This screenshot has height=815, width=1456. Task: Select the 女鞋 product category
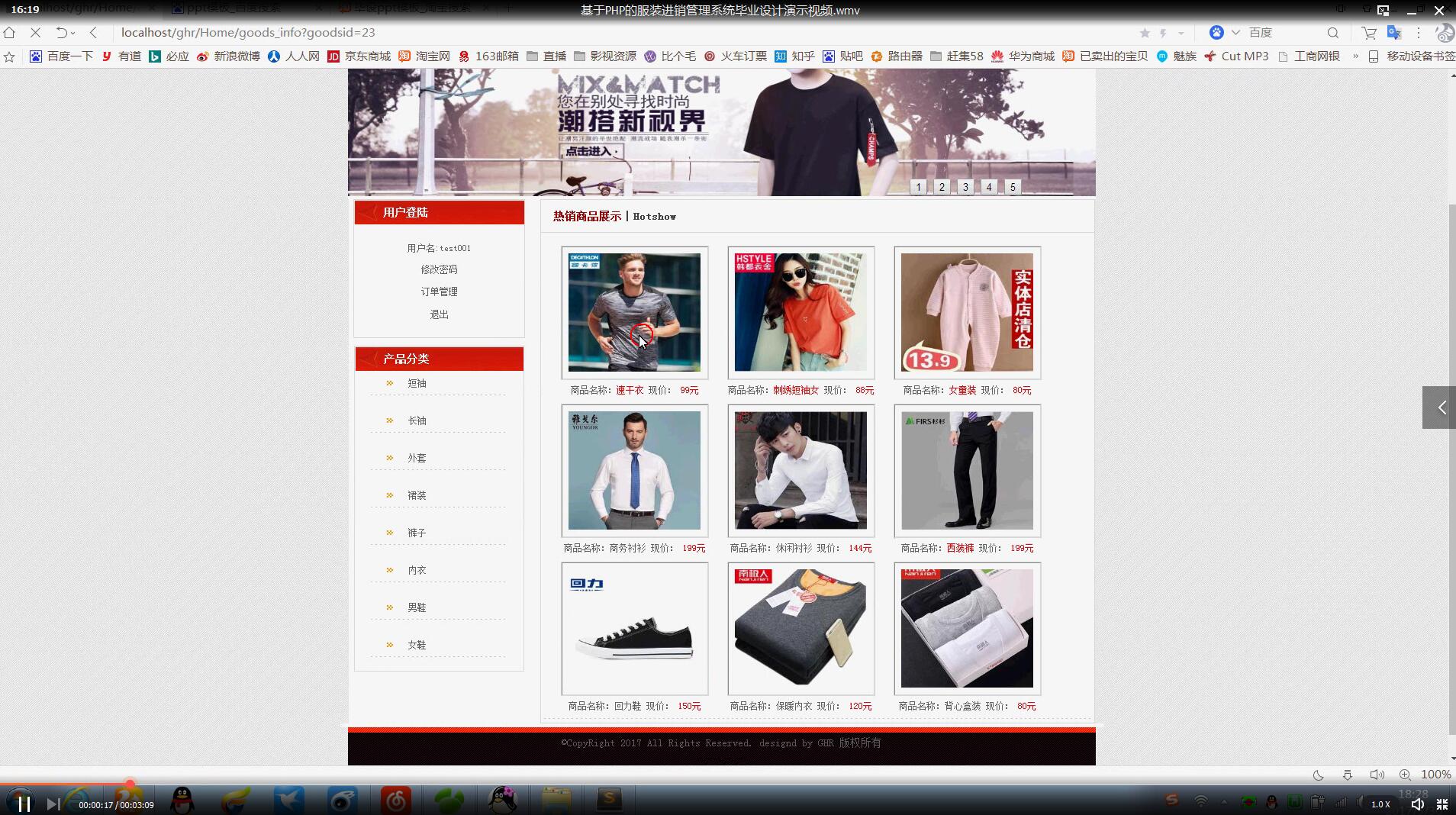click(417, 645)
